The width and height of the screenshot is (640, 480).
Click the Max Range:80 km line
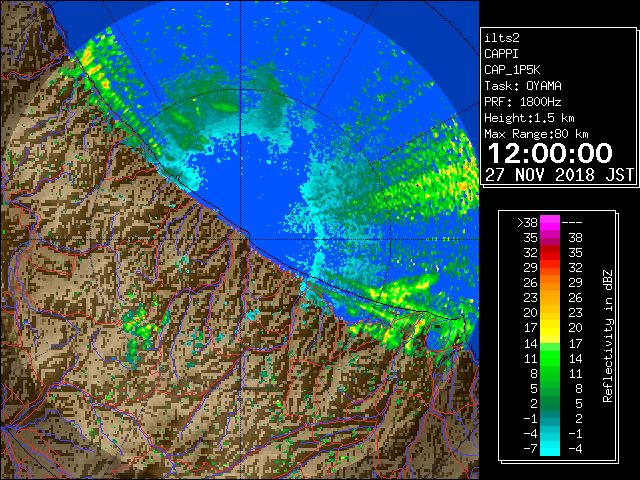tap(536, 134)
